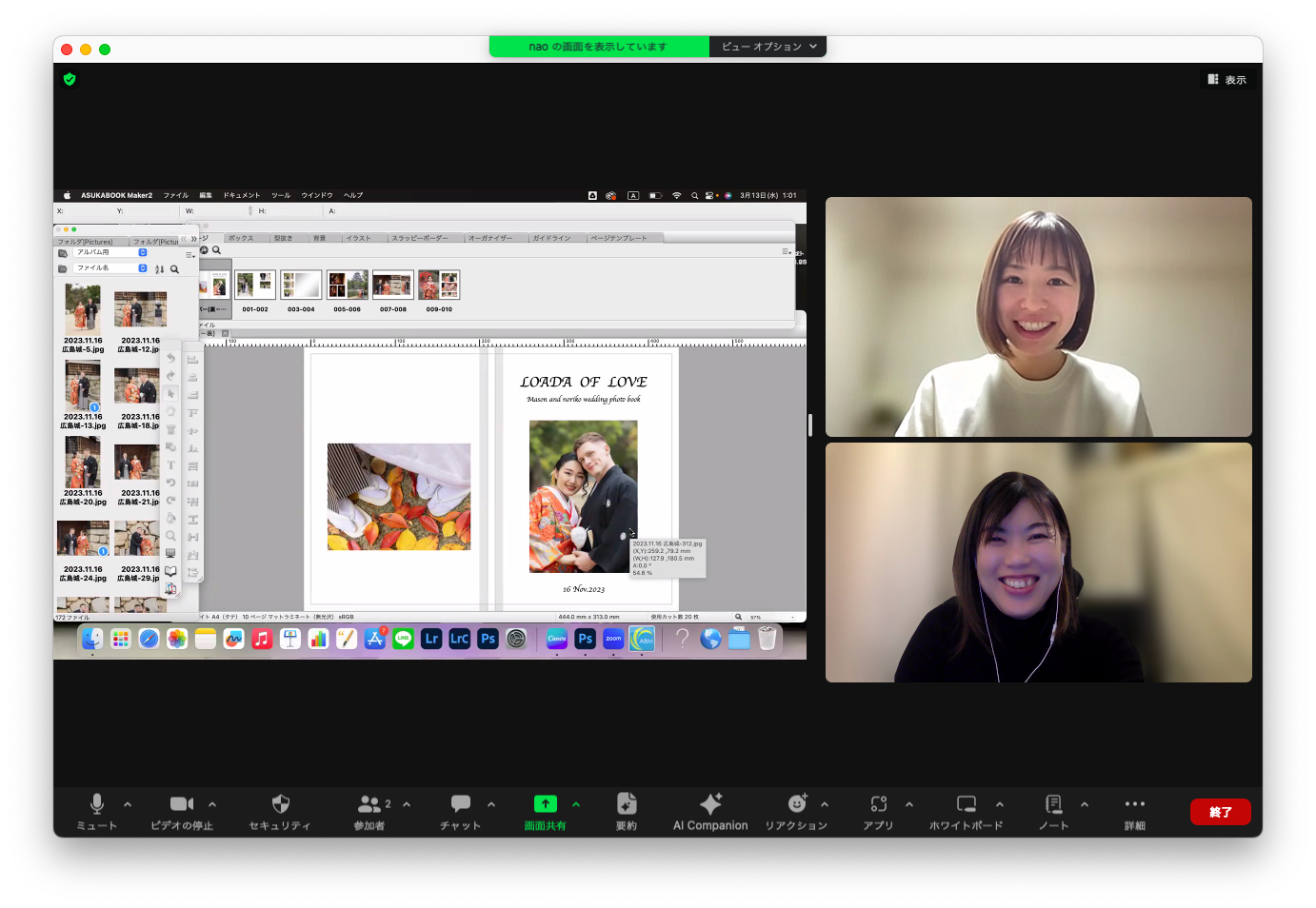Expand chat options caret

491,804
